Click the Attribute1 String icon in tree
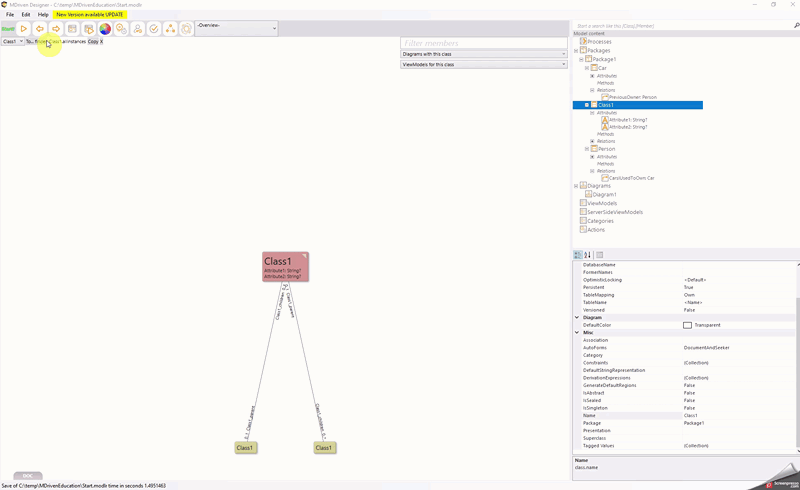 [x=605, y=120]
